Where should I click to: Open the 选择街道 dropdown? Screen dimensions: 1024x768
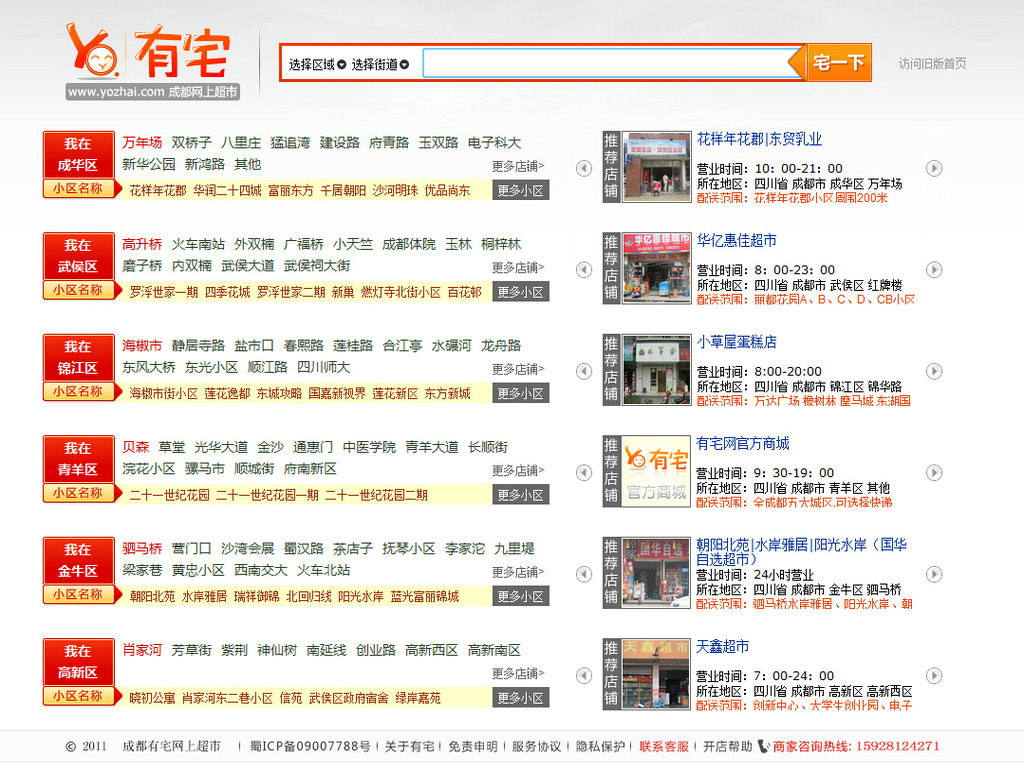click(380, 64)
